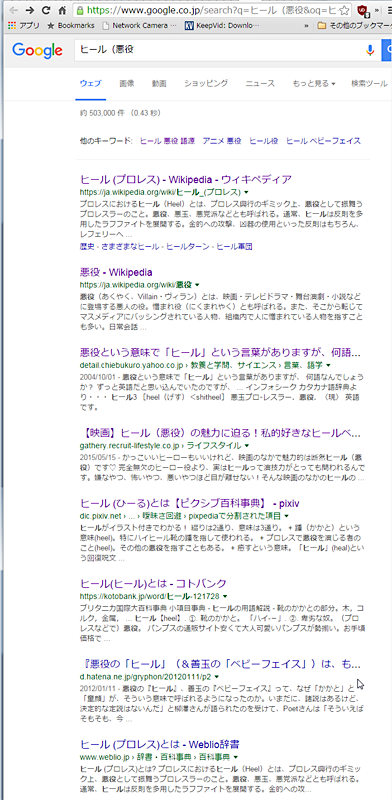Click related keyword アニメ 悪役
Image resolution: width=392 pixels, height=800 pixels.
[222, 141]
